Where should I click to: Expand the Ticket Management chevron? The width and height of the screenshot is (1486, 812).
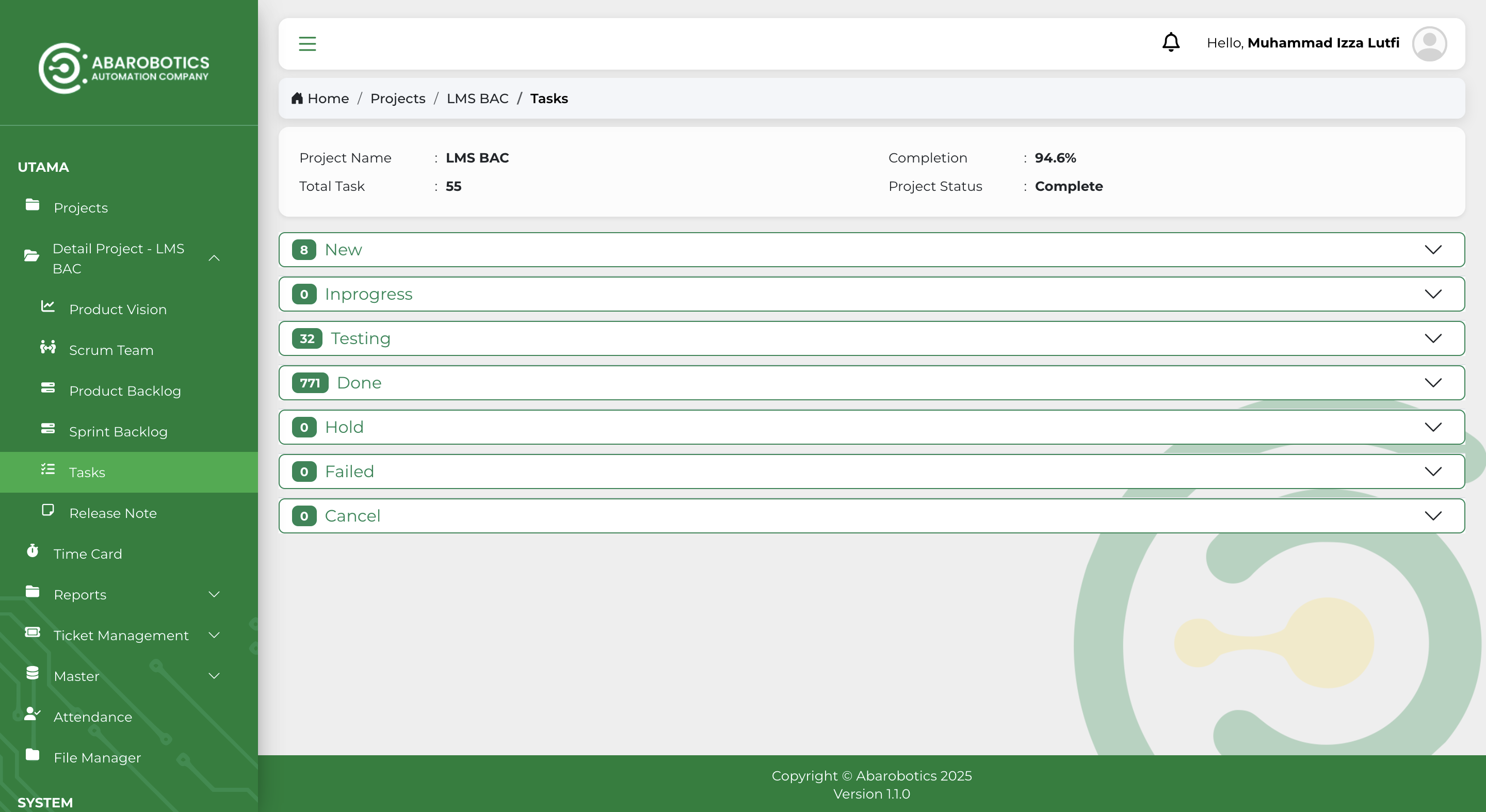point(214,636)
